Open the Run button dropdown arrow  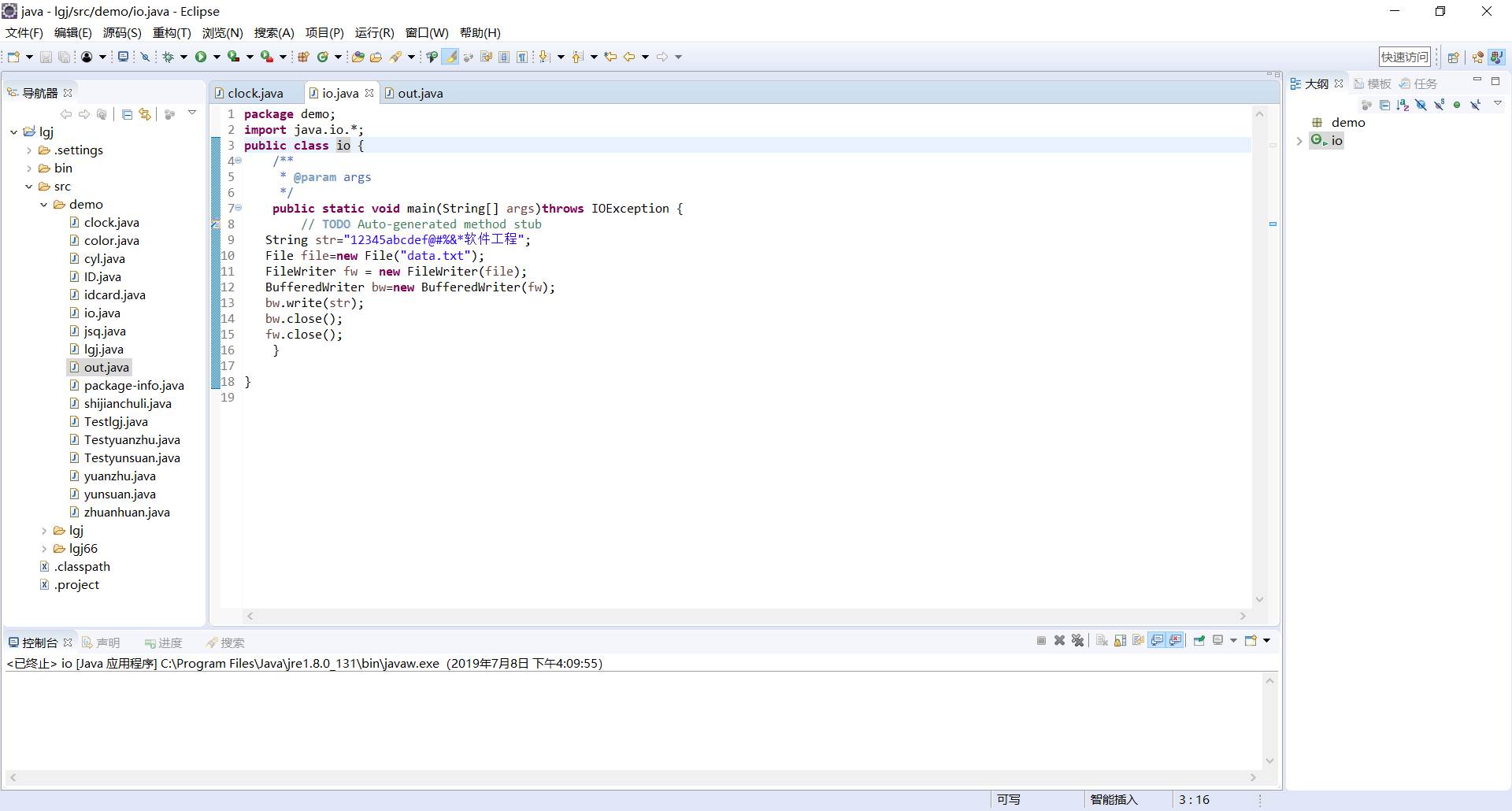pyautogui.click(x=217, y=57)
